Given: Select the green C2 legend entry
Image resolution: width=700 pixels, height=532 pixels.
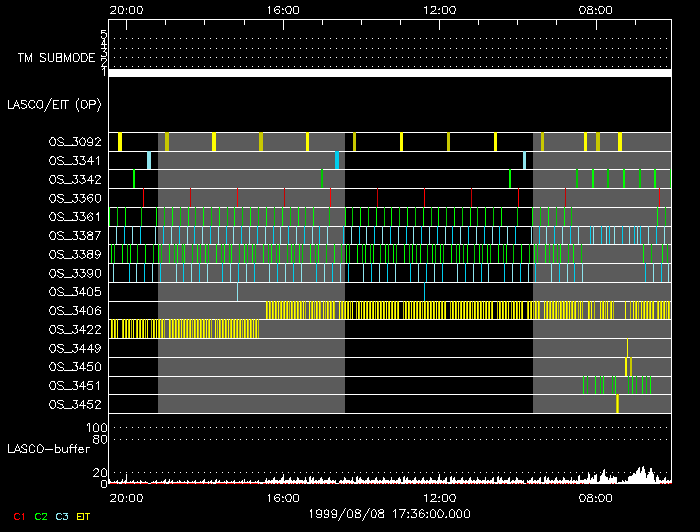Looking at the screenshot, I should (41, 516).
